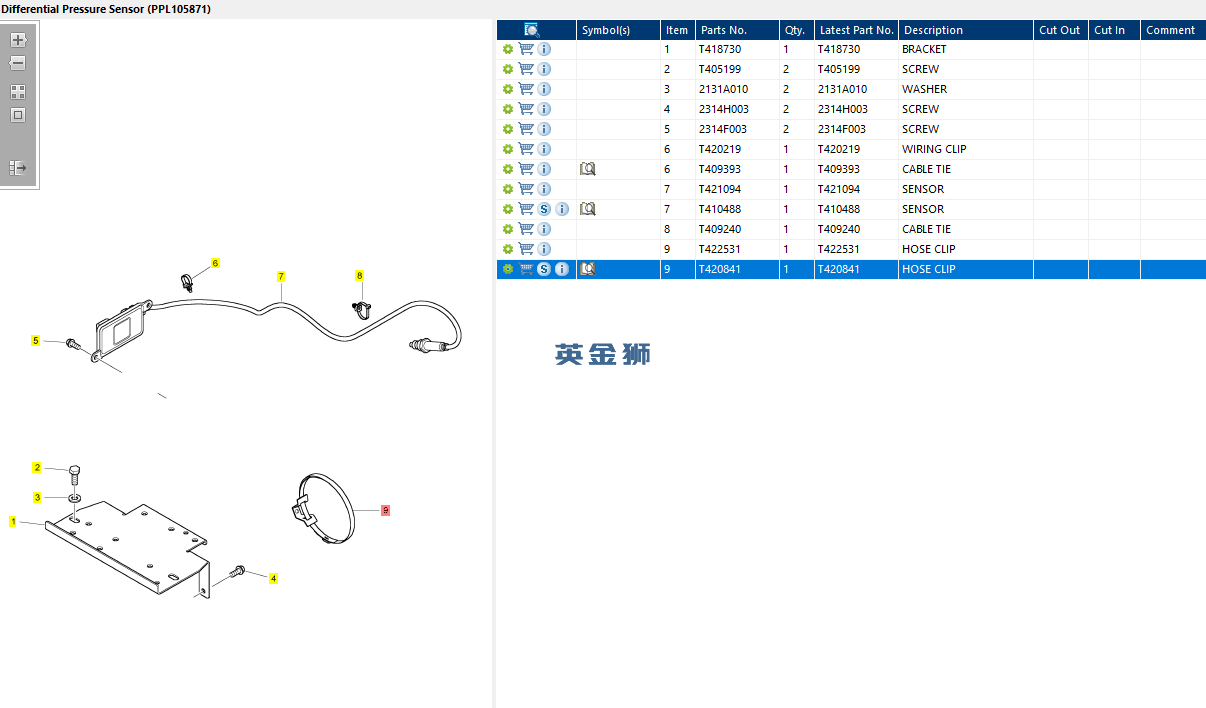Add BRACKET T418730 to shopping cart
This screenshot has width=1206, height=708.
pos(526,49)
